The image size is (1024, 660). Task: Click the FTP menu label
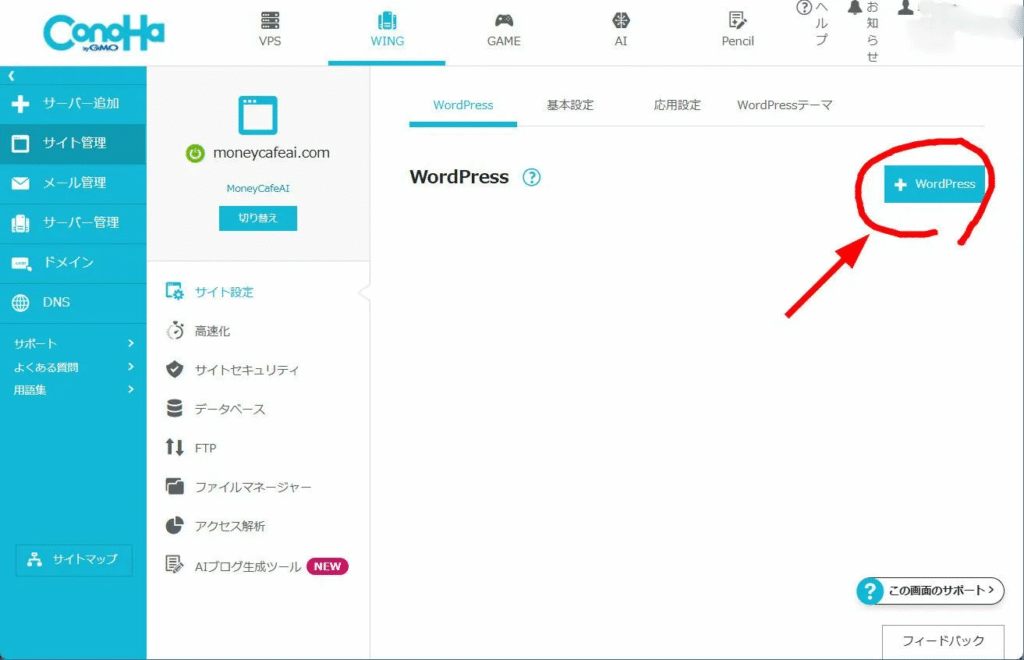(x=206, y=448)
